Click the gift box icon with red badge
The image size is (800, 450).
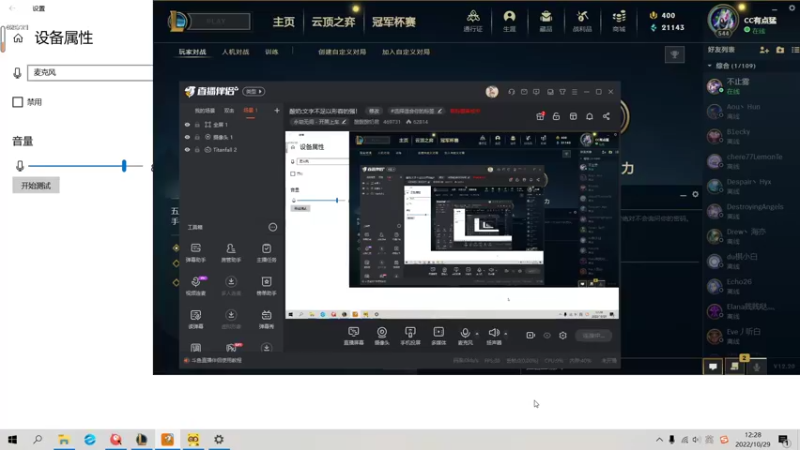540,116
